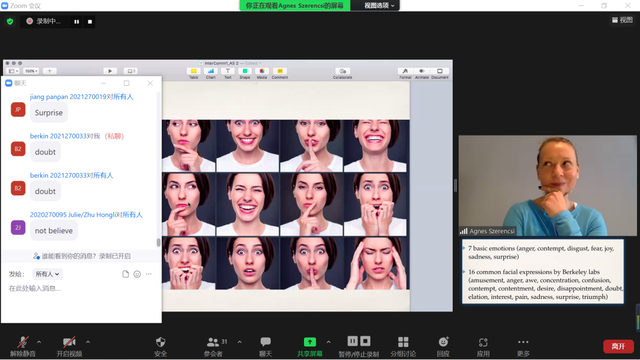Image resolution: width=640 pixels, height=360 pixels.
Task: Stop recording via top-left indicator
Action: pos(90,22)
